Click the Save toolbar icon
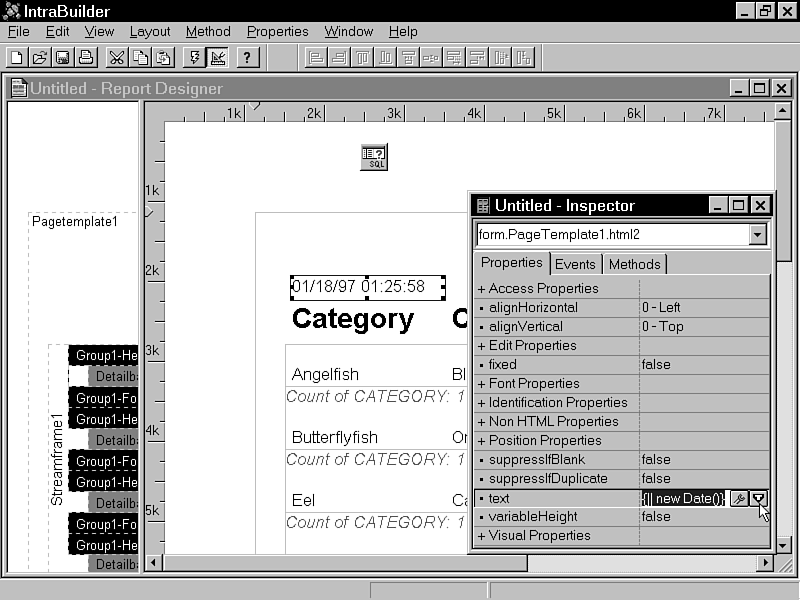This screenshot has height=600, width=800. (x=63, y=57)
